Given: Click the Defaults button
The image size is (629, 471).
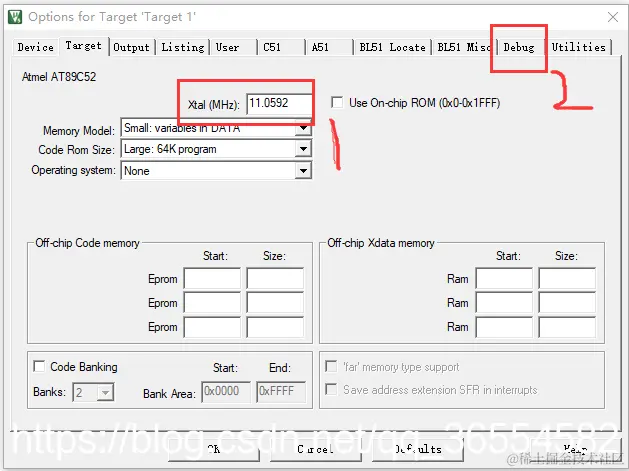Looking at the screenshot, I should 418,449.
